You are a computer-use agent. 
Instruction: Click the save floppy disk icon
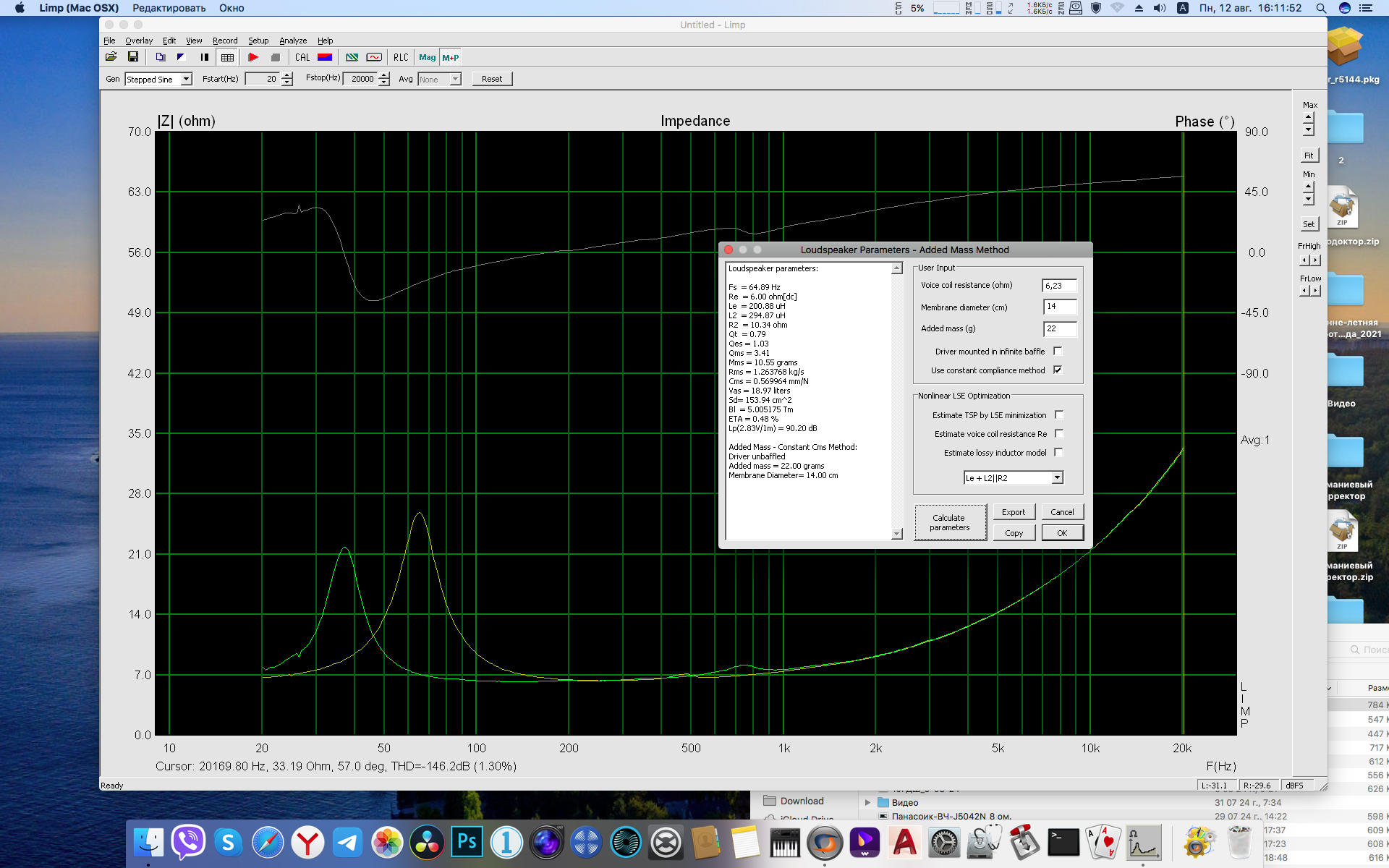click(x=133, y=57)
